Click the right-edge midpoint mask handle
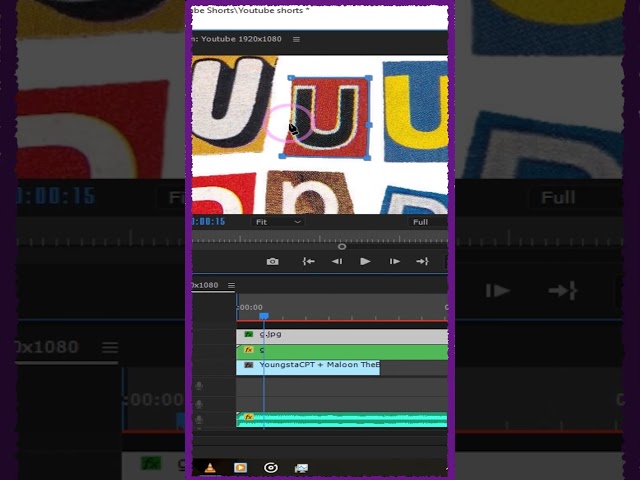 click(369, 125)
